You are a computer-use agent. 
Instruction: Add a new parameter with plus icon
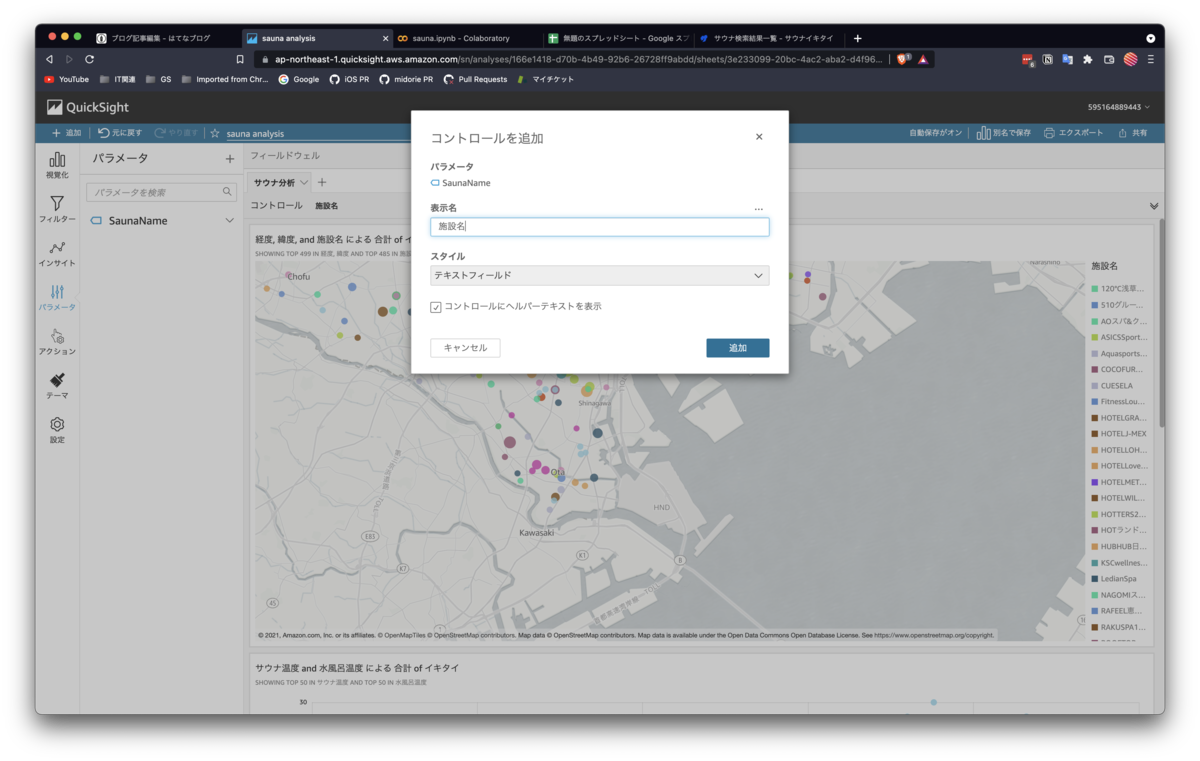[230, 159]
